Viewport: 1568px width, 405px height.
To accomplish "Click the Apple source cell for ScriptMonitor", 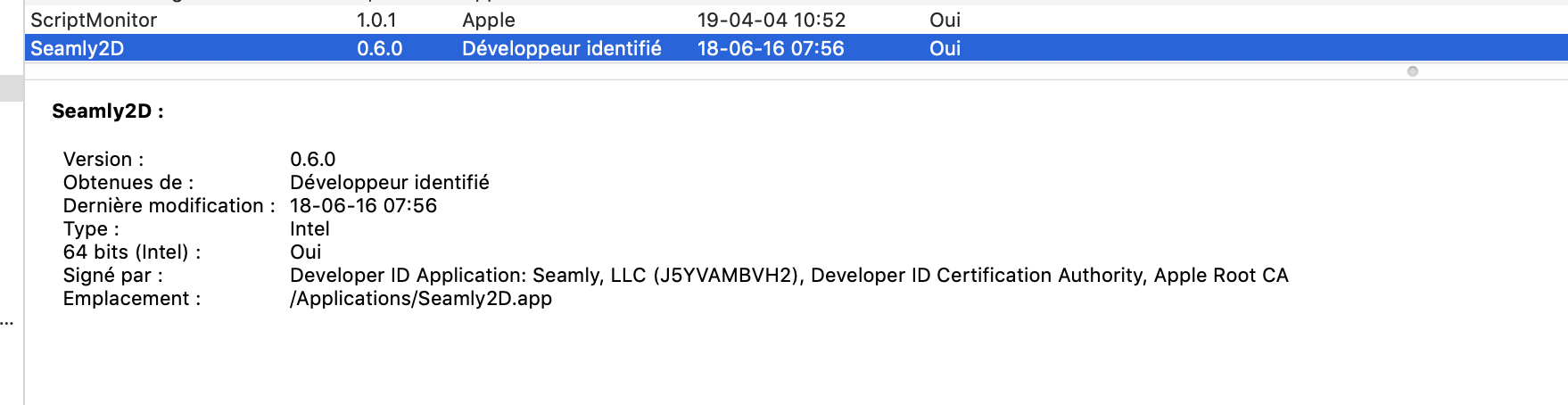I will [x=489, y=20].
